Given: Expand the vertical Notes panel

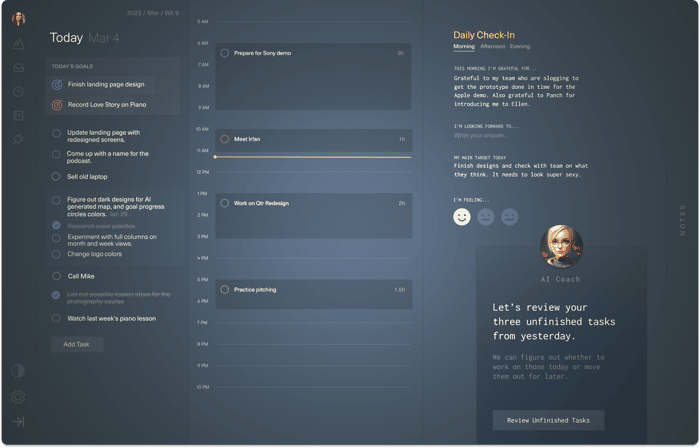Looking at the screenshot, I should (x=682, y=220).
